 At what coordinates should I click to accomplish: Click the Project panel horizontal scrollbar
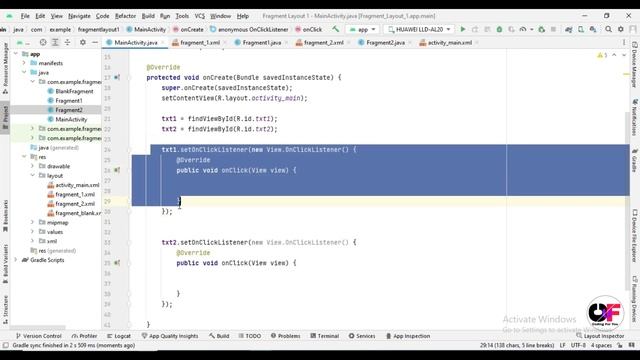tap(38, 327)
